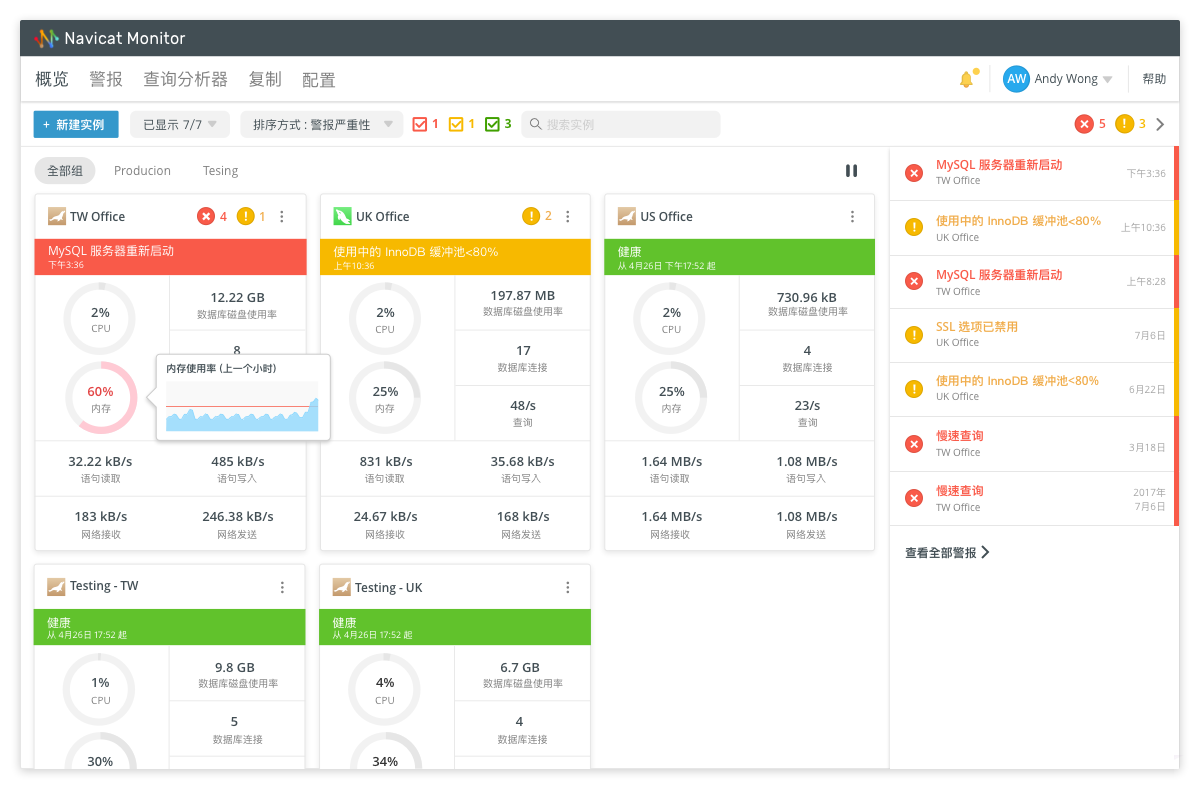Expand the 已显示 7/7 dropdown

pos(180,125)
